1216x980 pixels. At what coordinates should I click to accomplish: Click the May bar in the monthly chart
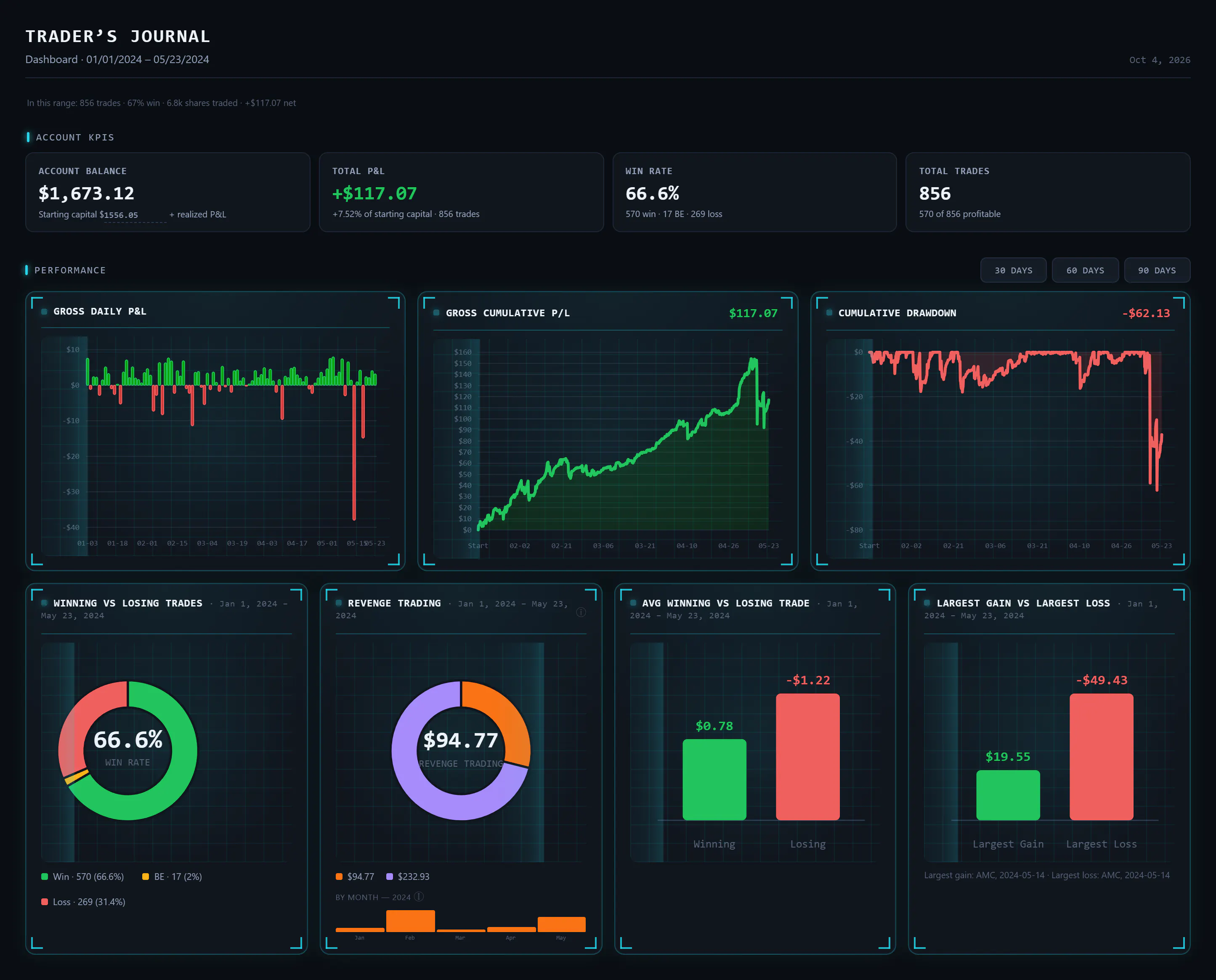(561, 924)
